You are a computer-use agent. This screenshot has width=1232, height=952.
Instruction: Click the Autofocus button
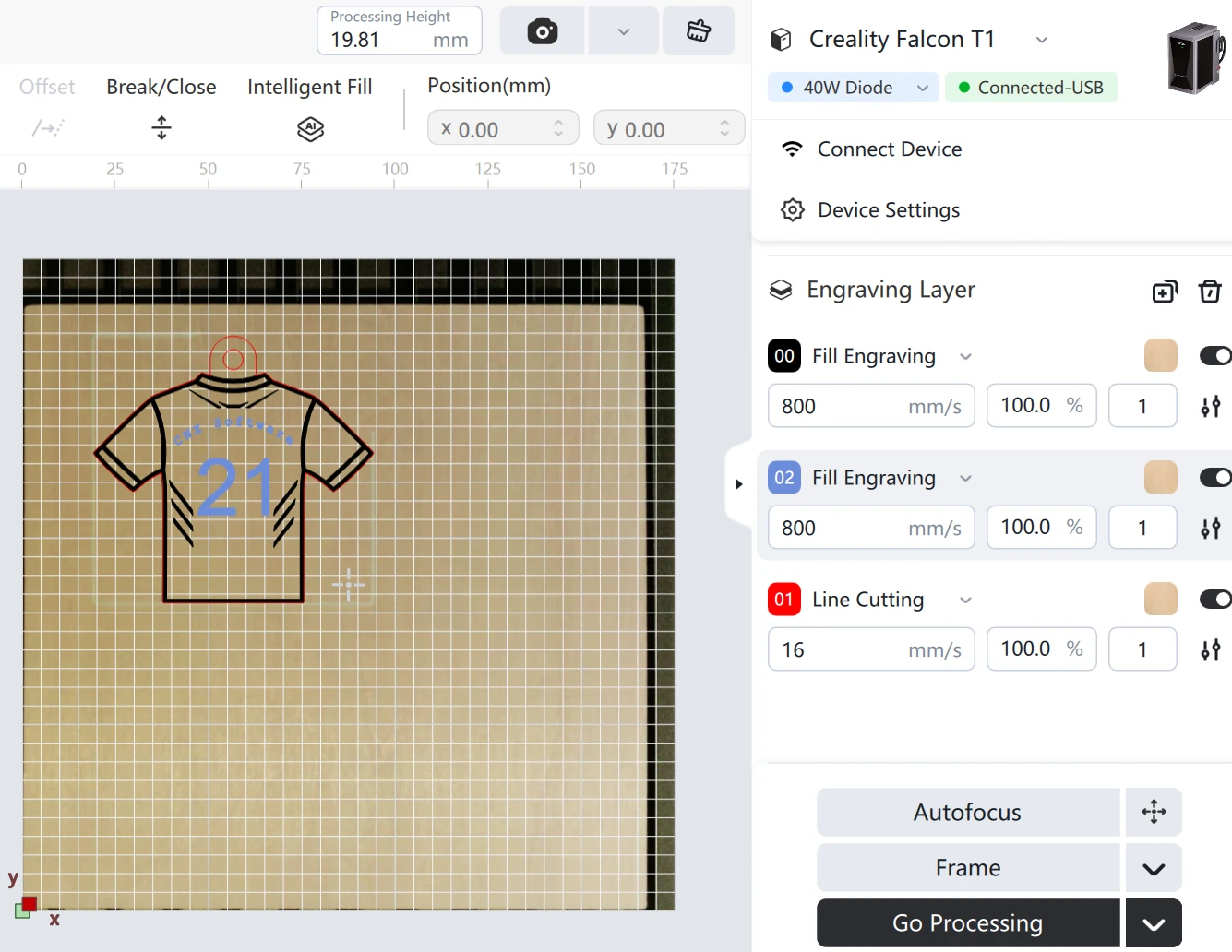[x=968, y=812]
